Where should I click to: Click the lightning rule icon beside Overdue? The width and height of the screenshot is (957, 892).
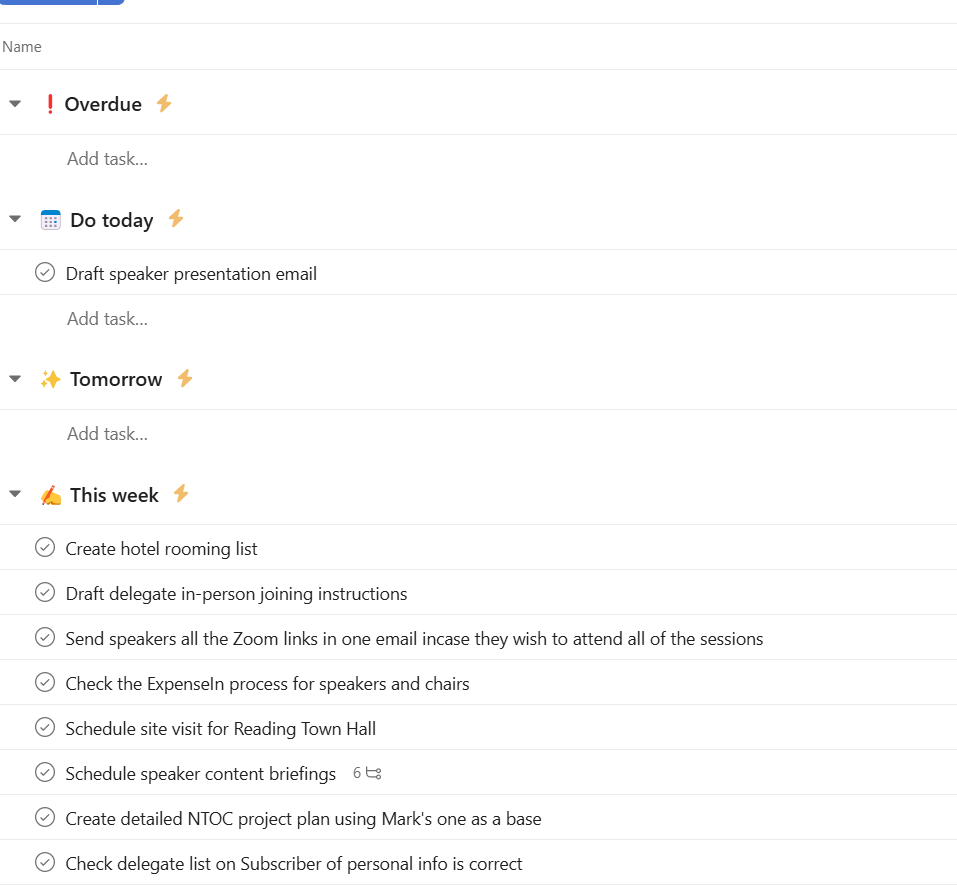click(x=164, y=103)
